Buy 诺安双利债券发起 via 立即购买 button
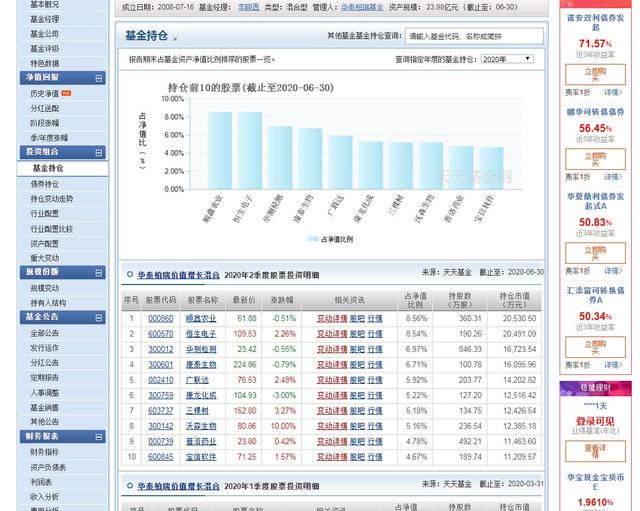The image size is (640, 511). coord(595,75)
